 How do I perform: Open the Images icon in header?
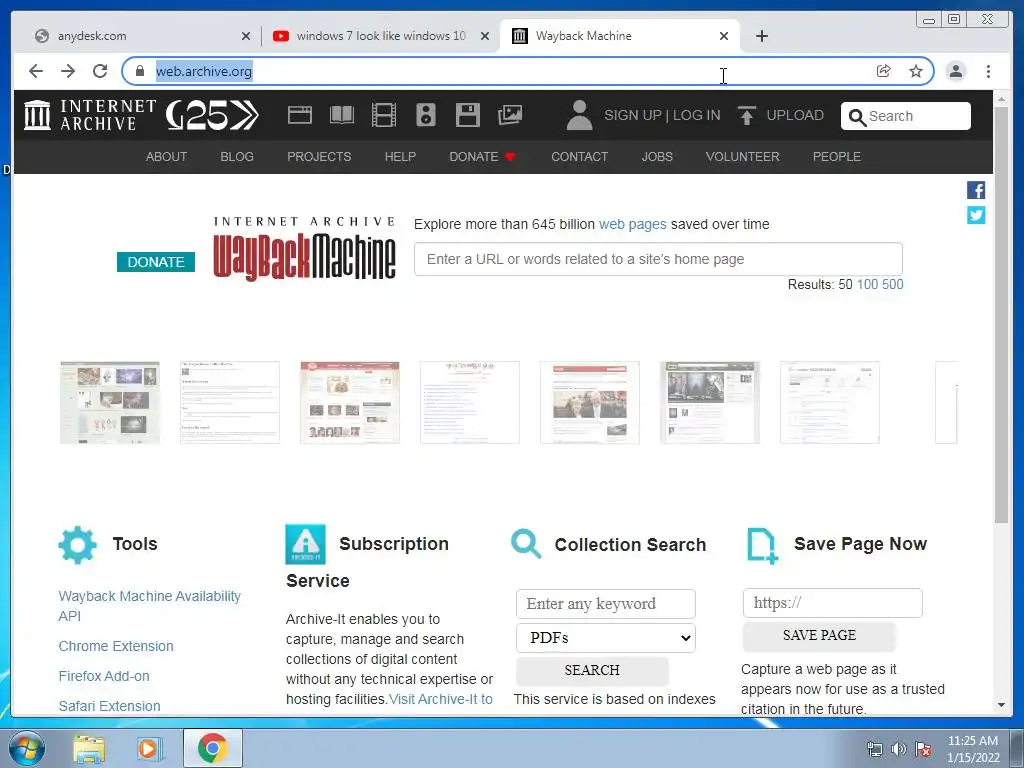(510, 116)
